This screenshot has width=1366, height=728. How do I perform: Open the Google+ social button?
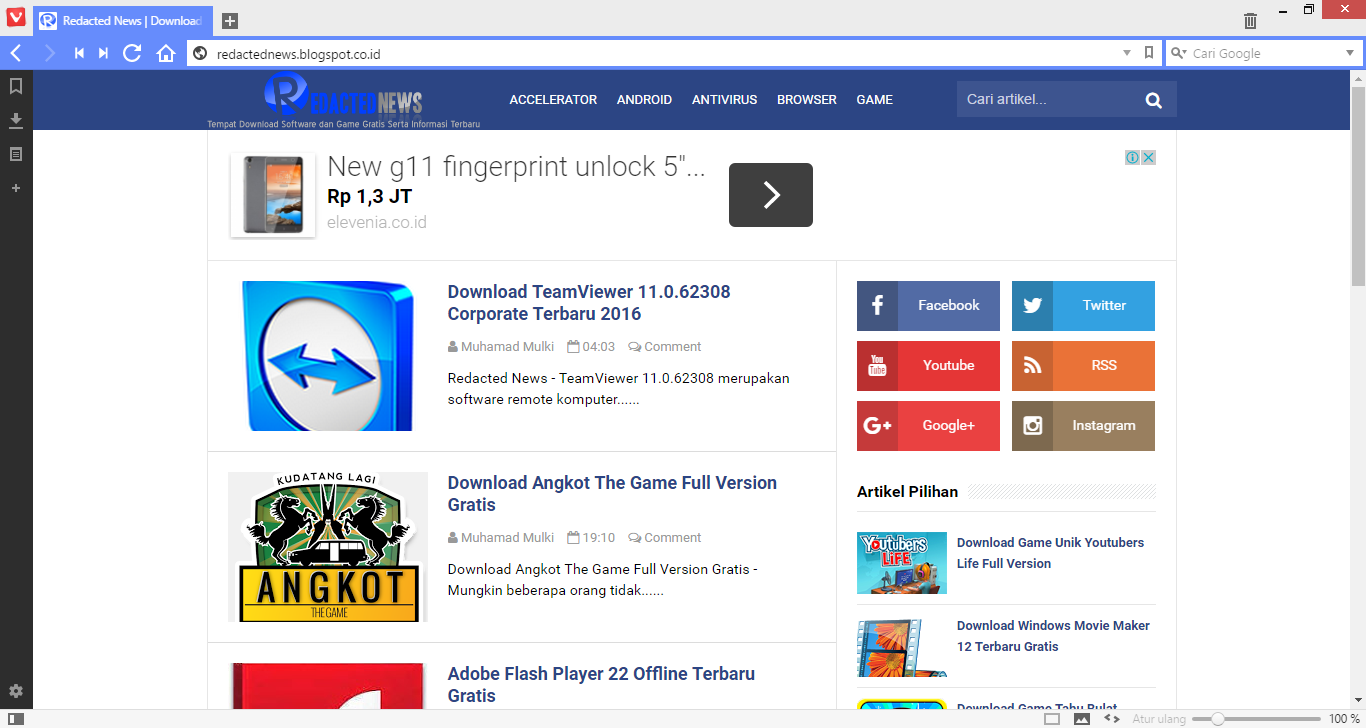928,426
